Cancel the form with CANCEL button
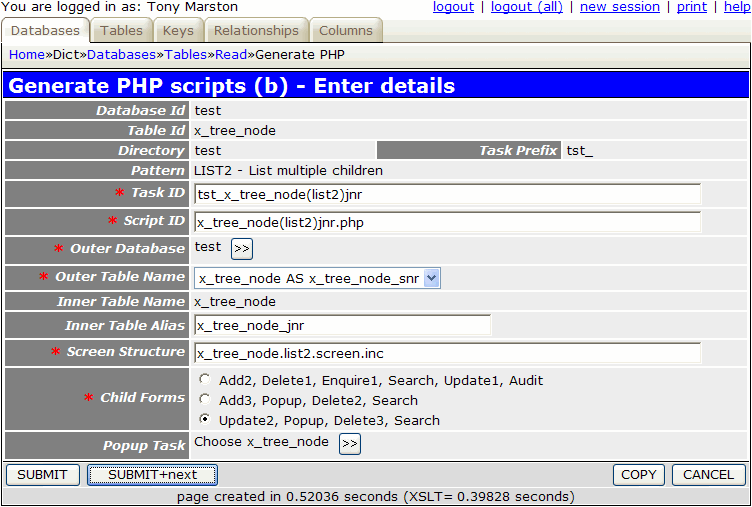 708,475
